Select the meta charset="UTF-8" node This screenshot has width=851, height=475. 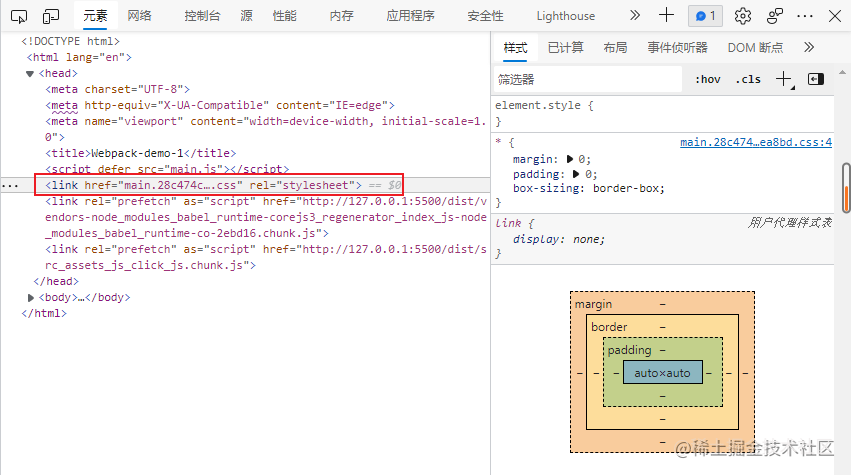[x=117, y=89]
